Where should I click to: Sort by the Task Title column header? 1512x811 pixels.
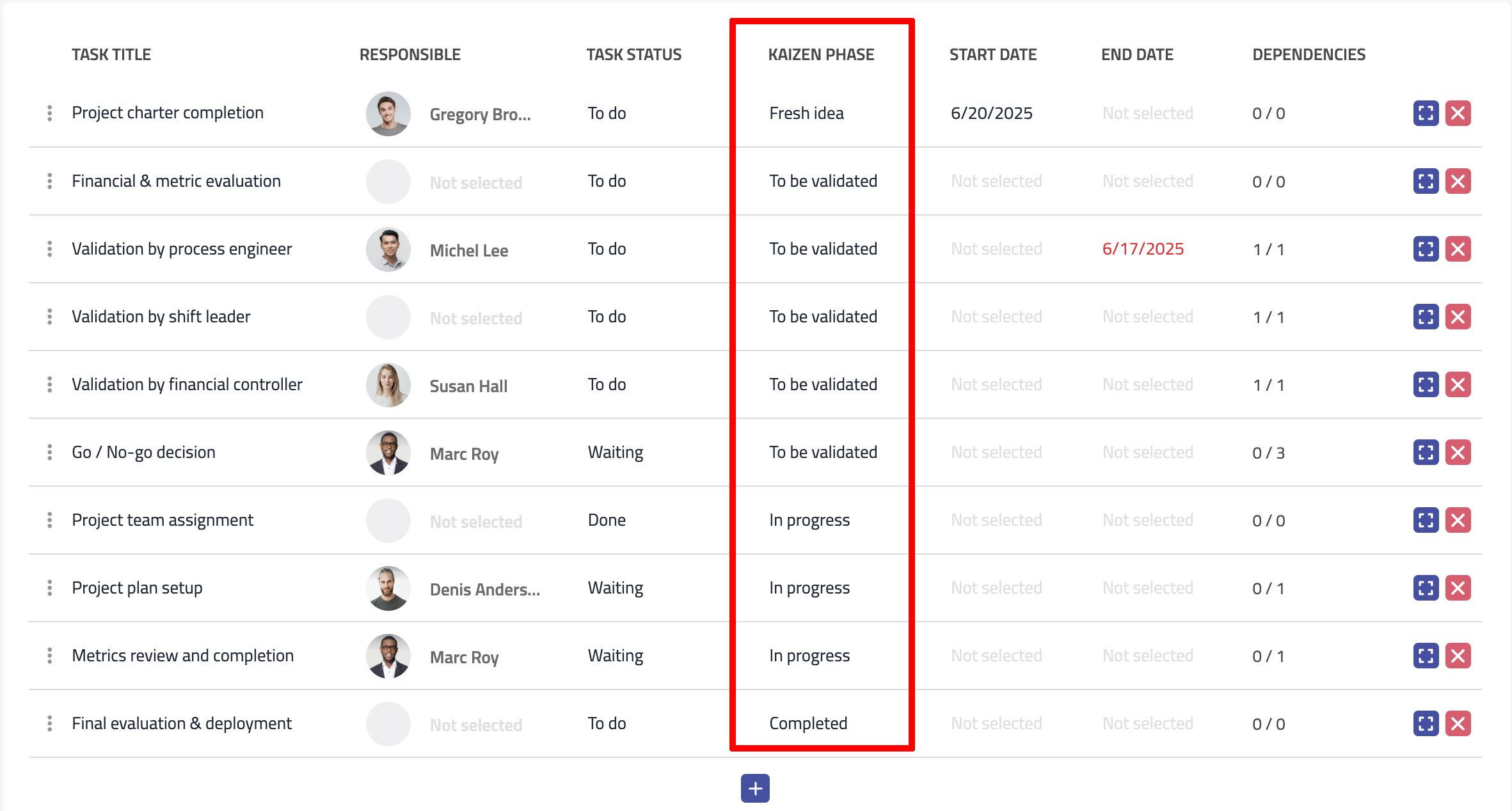tap(111, 54)
